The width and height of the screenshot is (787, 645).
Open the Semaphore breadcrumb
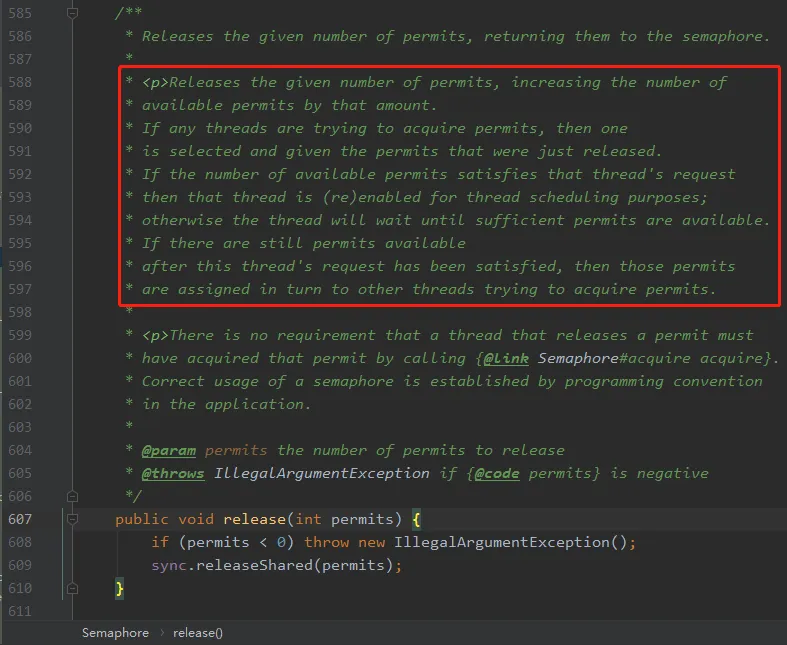click(115, 633)
